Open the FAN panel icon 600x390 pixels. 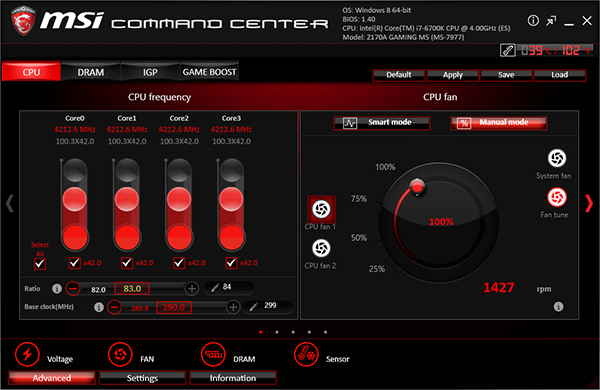pyautogui.click(x=120, y=354)
